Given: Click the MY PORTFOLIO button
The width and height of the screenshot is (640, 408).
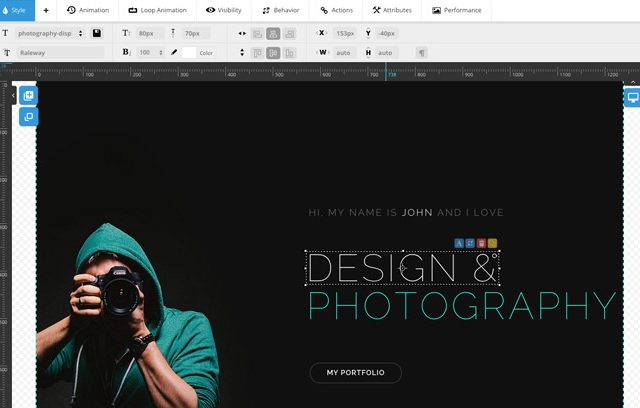Looking at the screenshot, I should tap(355, 373).
